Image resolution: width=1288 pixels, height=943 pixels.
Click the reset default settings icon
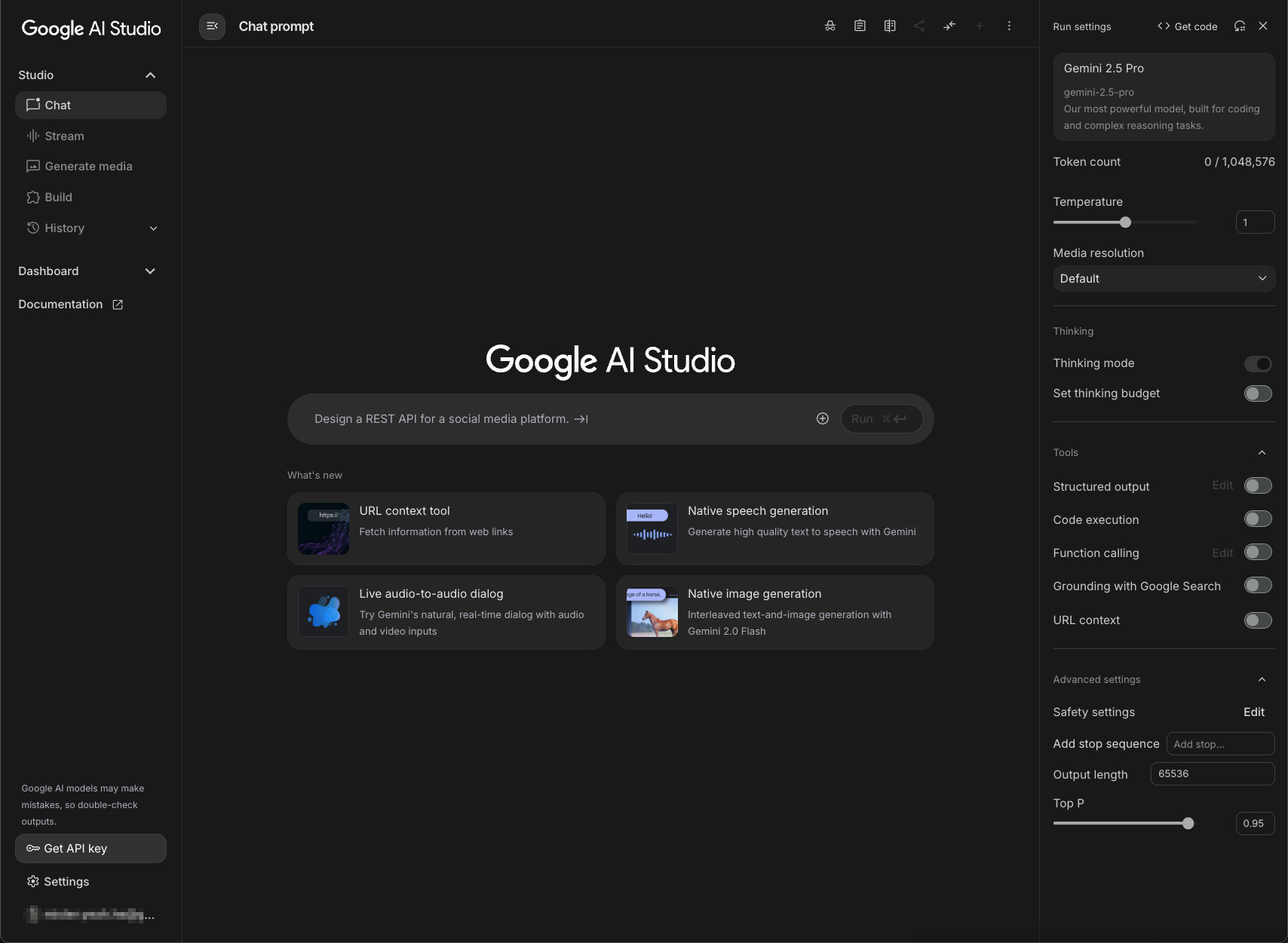1240,26
